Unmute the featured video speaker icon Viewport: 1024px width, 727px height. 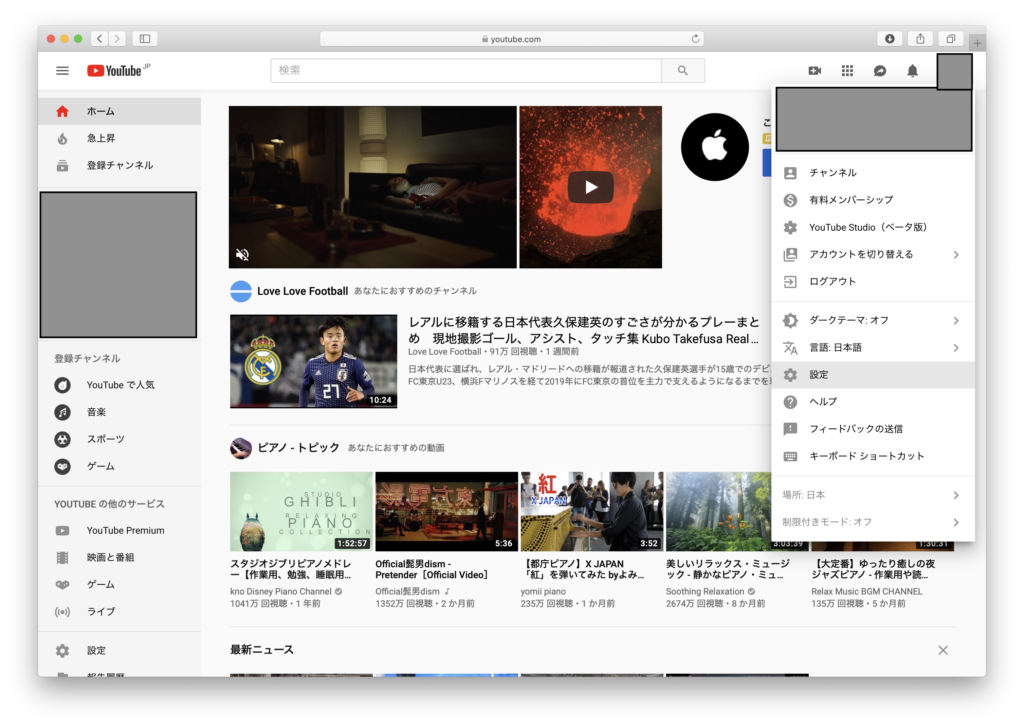242,255
